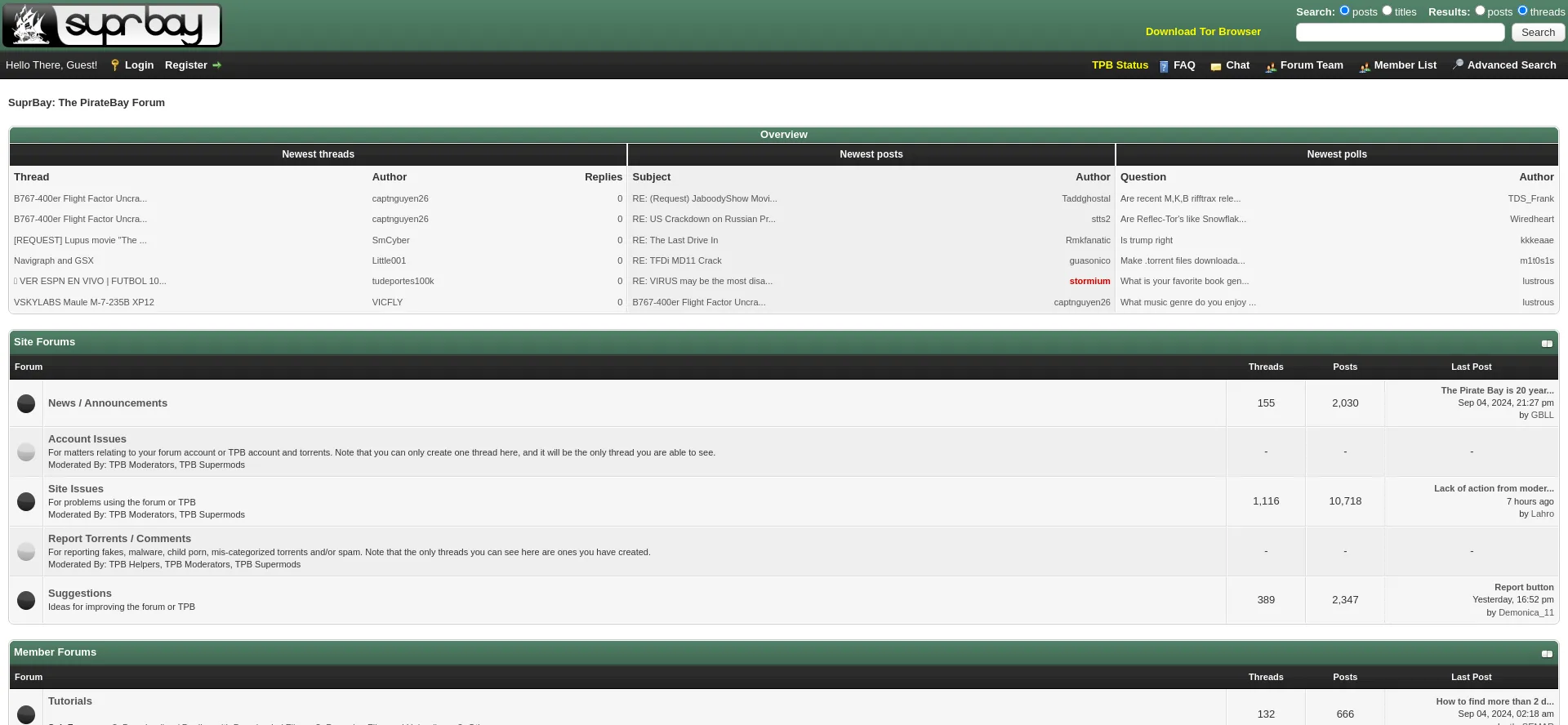This screenshot has height=725, width=1568.
Task: Open author profile 'TDS_Frank'
Action: click(x=1531, y=198)
